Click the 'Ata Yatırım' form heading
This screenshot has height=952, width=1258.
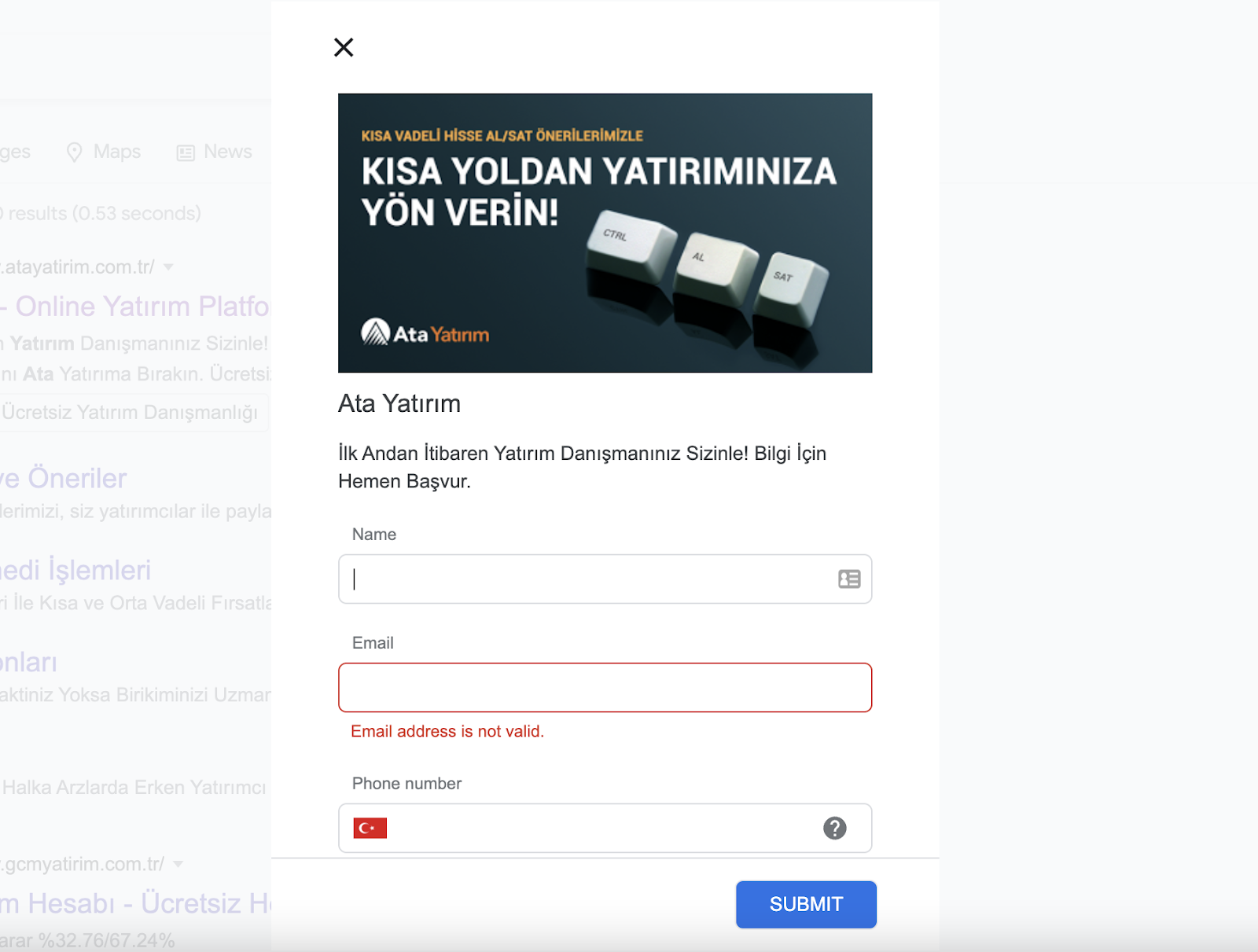pos(399,403)
